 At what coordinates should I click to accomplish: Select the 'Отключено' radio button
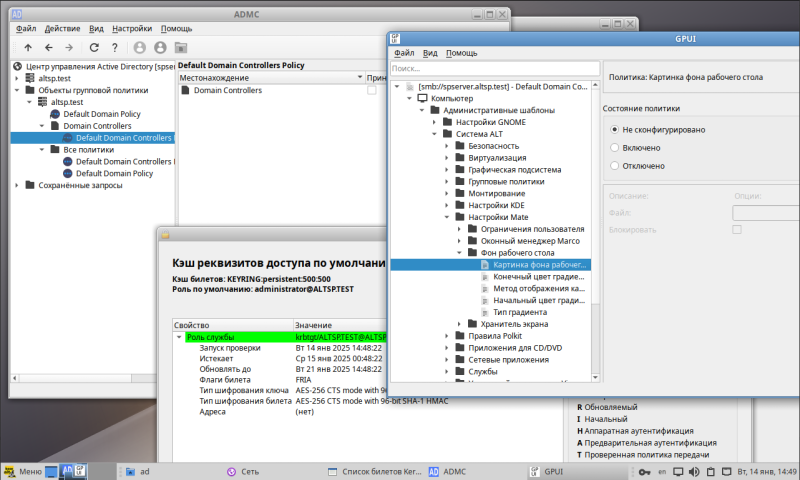tap(614, 166)
